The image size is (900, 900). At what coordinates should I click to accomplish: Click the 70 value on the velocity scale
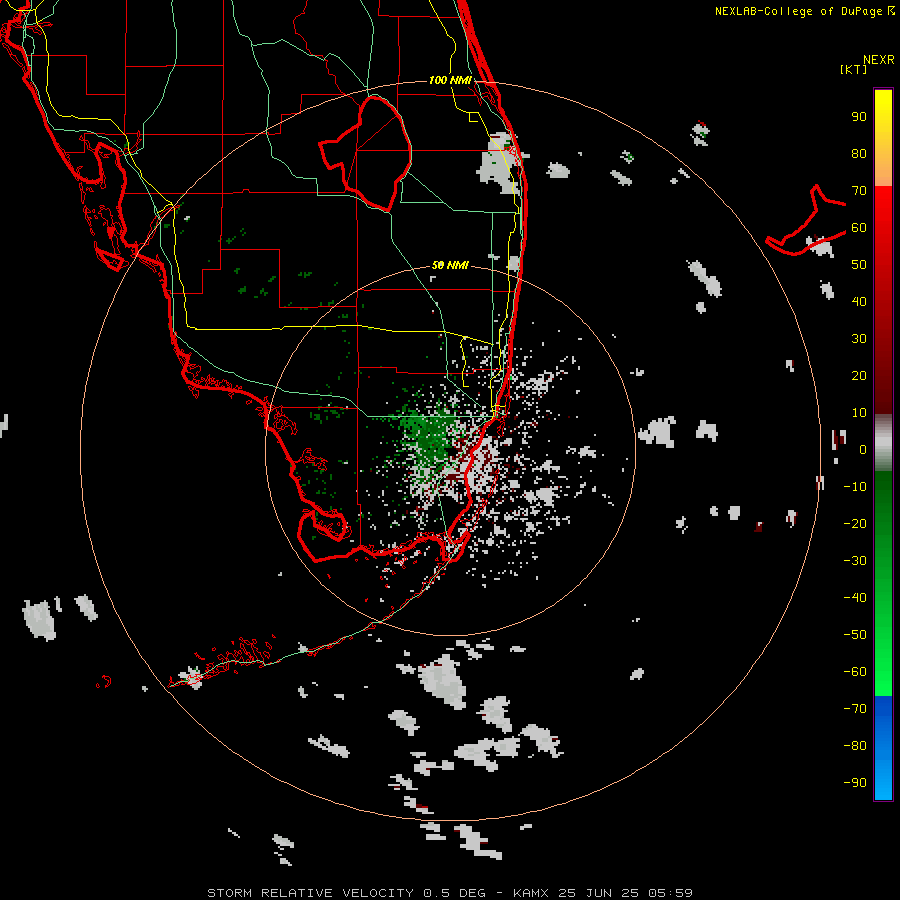click(x=859, y=191)
